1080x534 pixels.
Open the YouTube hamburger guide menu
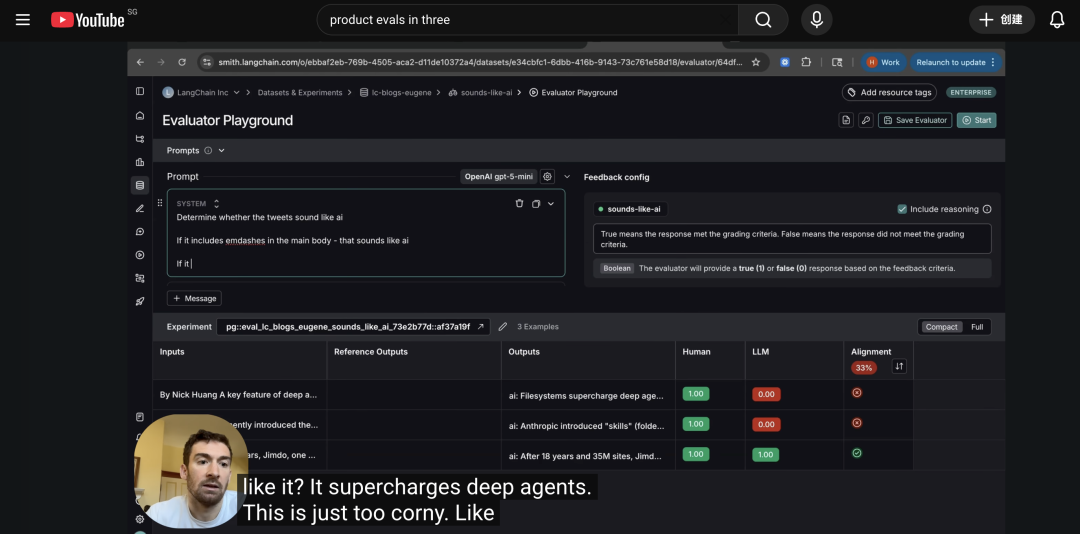pyautogui.click(x=23, y=20)
